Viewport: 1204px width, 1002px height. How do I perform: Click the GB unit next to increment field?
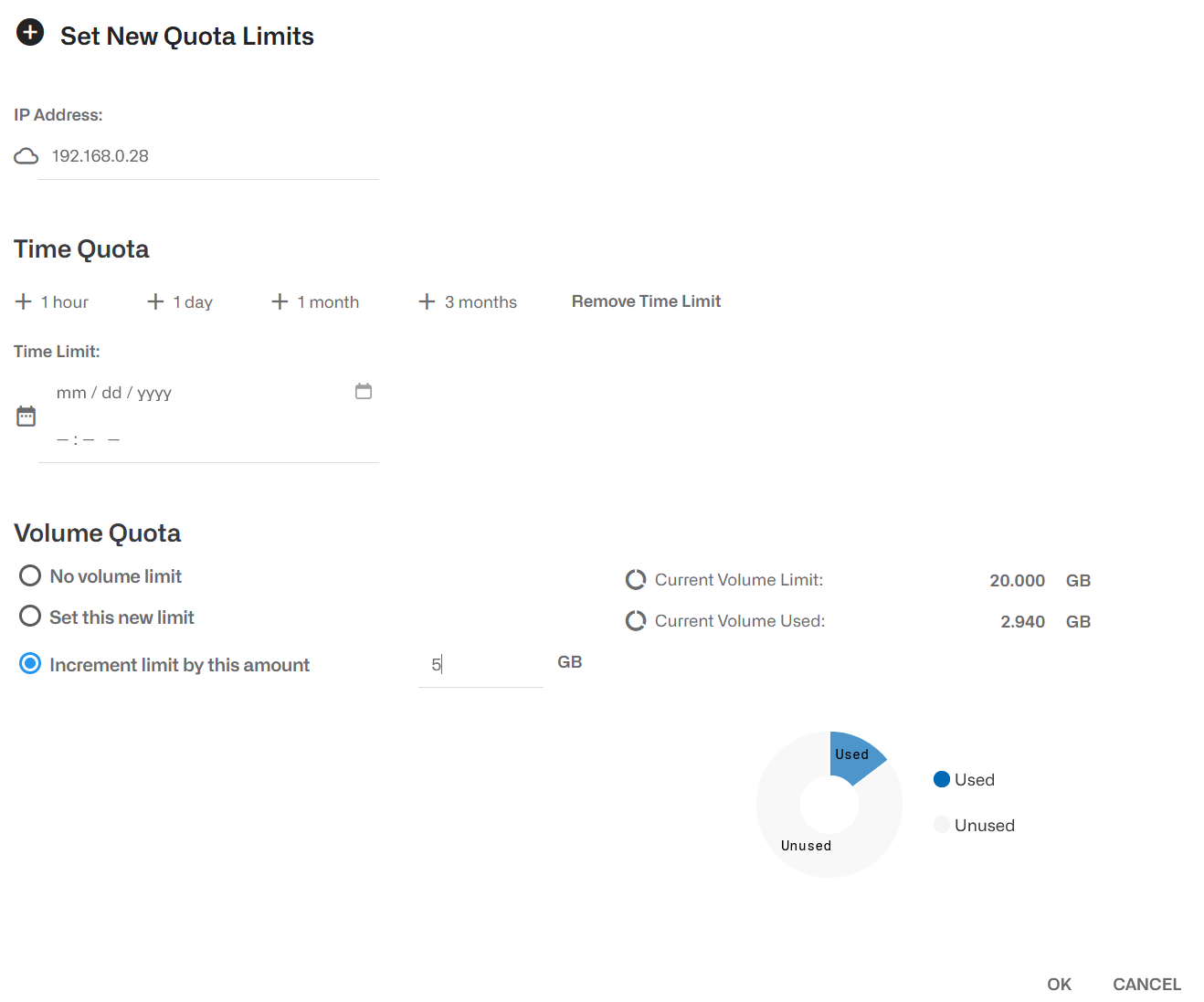[x=570, y=662]
